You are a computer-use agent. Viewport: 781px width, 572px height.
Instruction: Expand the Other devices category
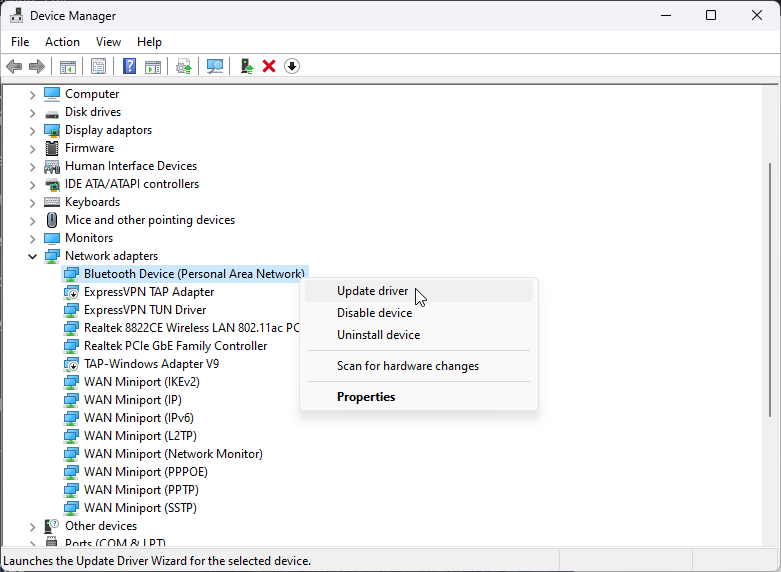click(x=32, y=526)
